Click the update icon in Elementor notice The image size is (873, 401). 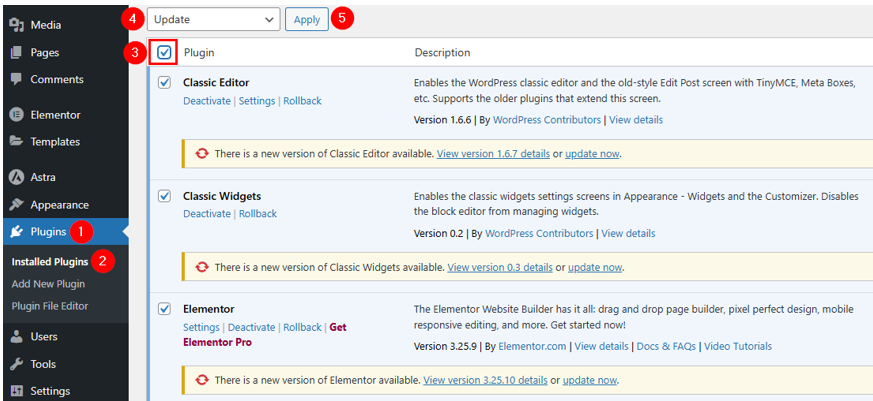(x=201, y=381)
